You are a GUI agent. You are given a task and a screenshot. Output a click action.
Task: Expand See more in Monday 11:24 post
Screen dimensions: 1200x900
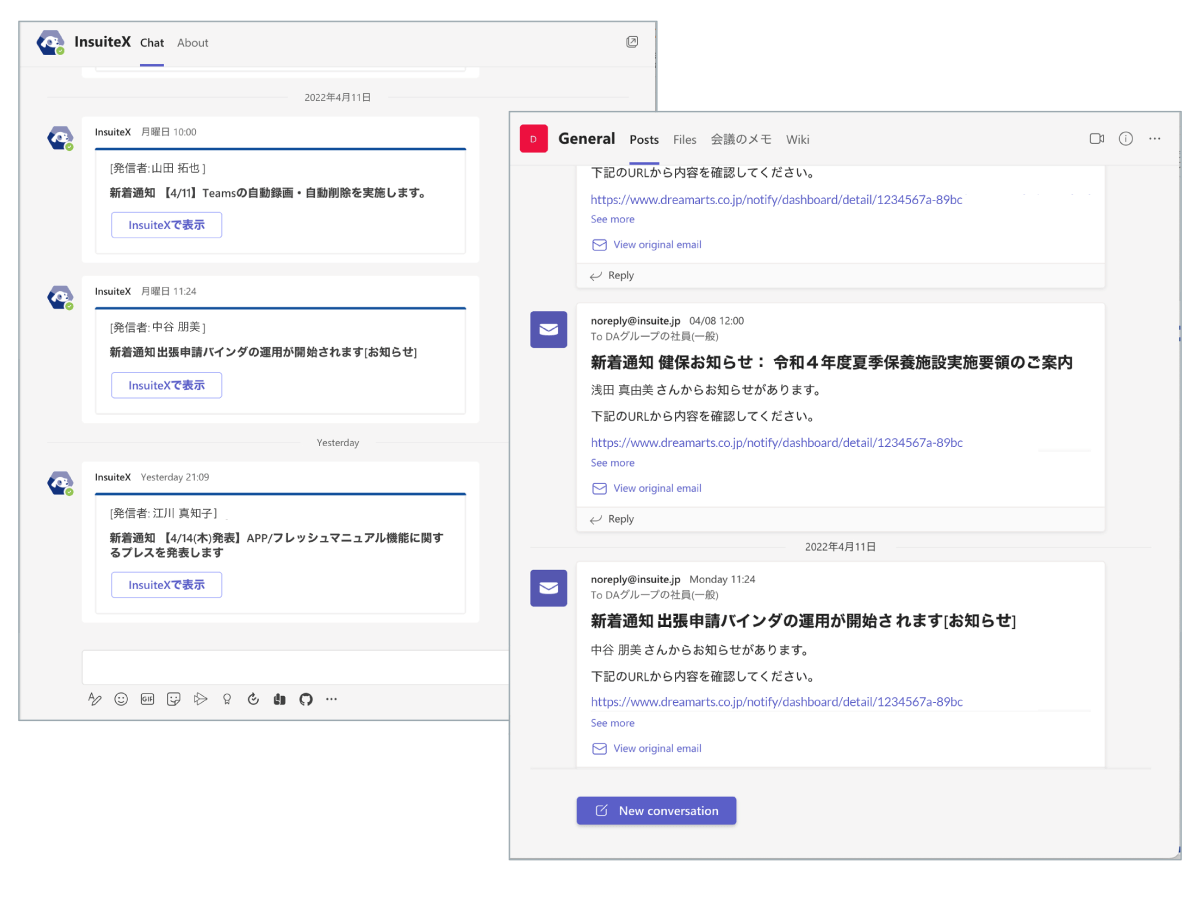612,723
